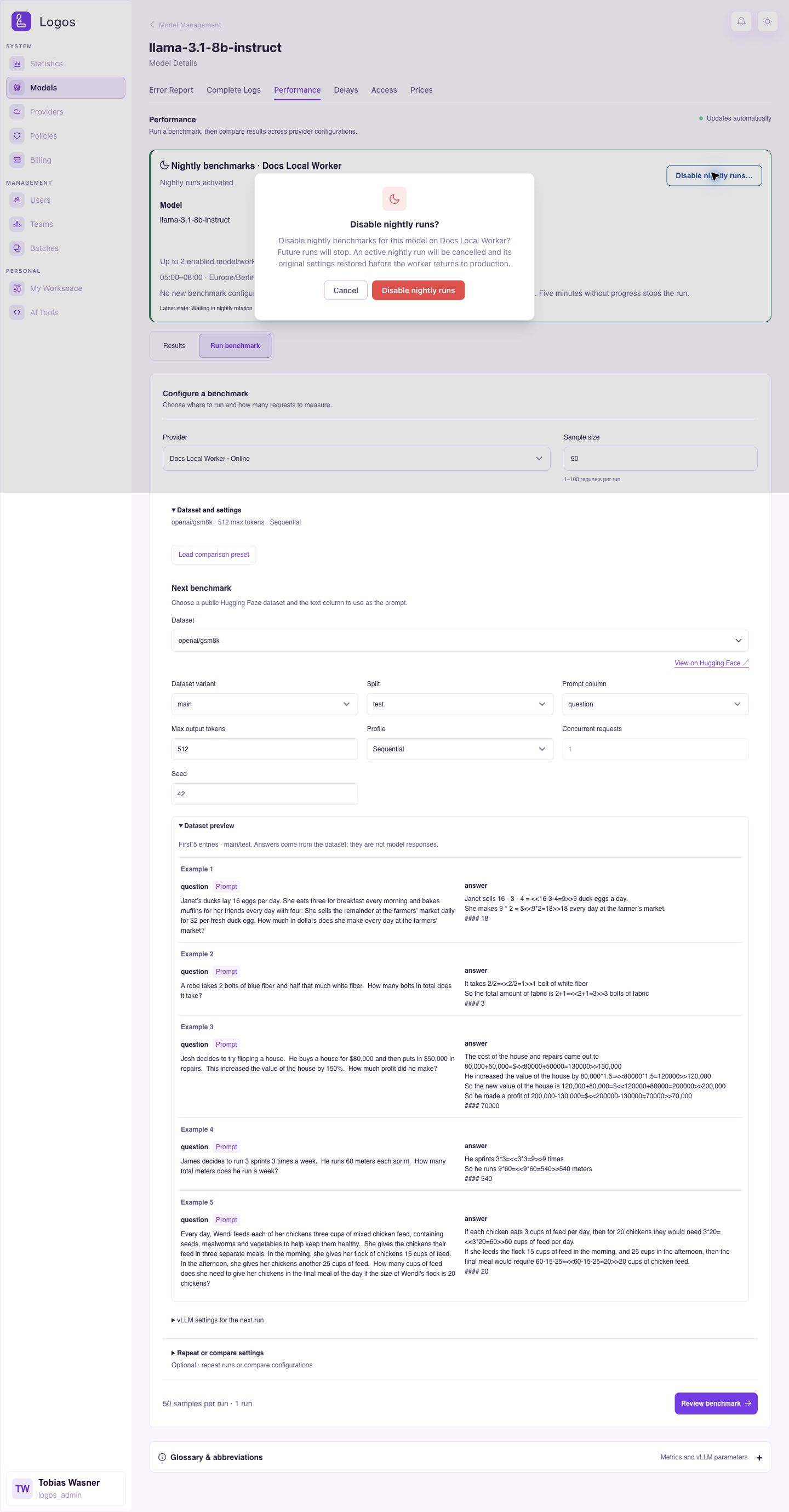This screenshot has height=1512, width=789.
Task: Click the Policies shield icon
Action: click(17, 135)
